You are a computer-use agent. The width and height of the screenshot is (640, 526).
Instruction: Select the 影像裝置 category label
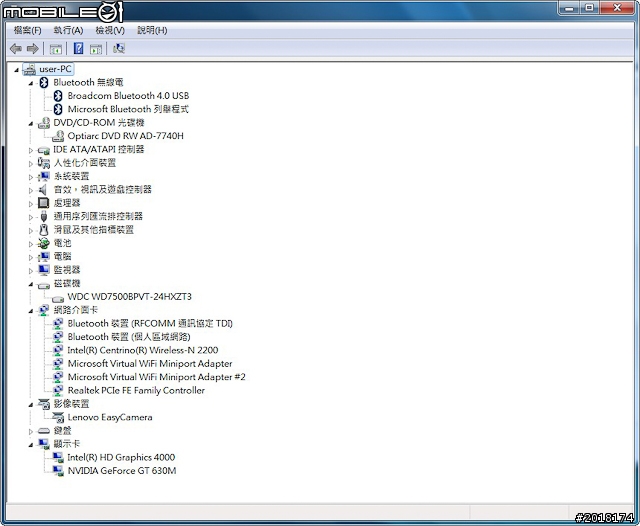point(71,404)
